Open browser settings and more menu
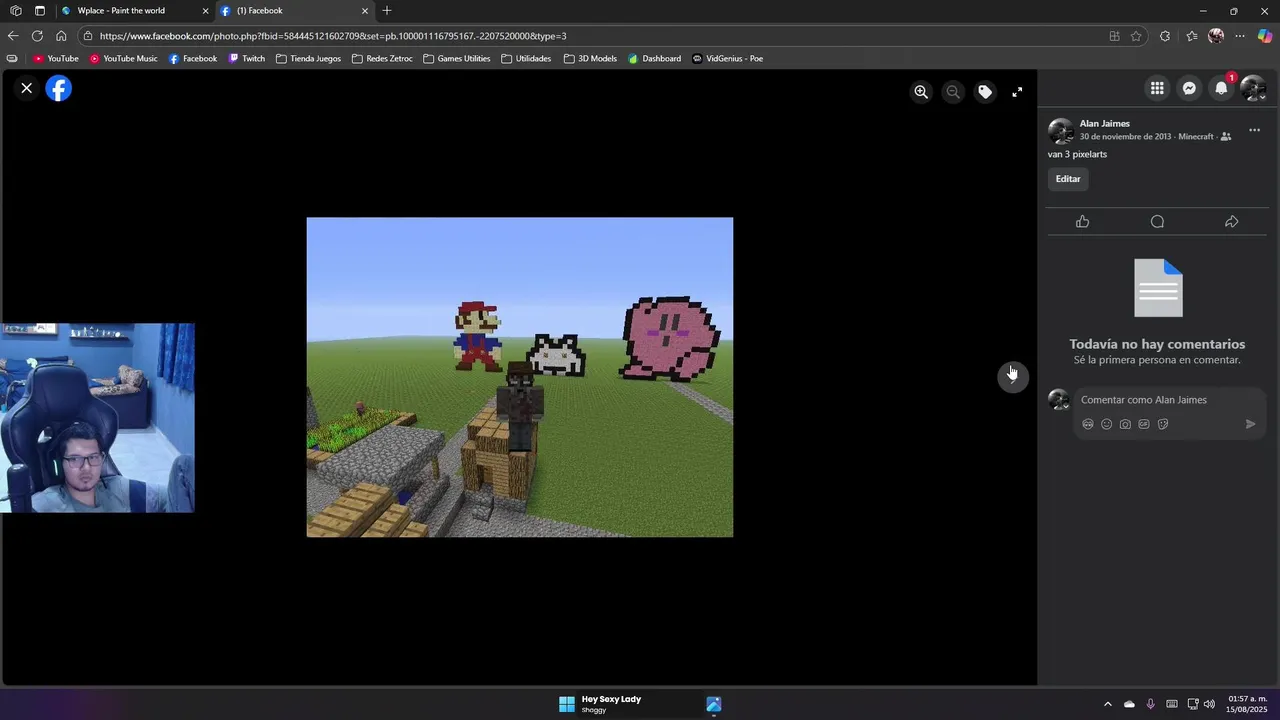The width and height of the screenshot is (1280, 720). (x=1240, y=36)
